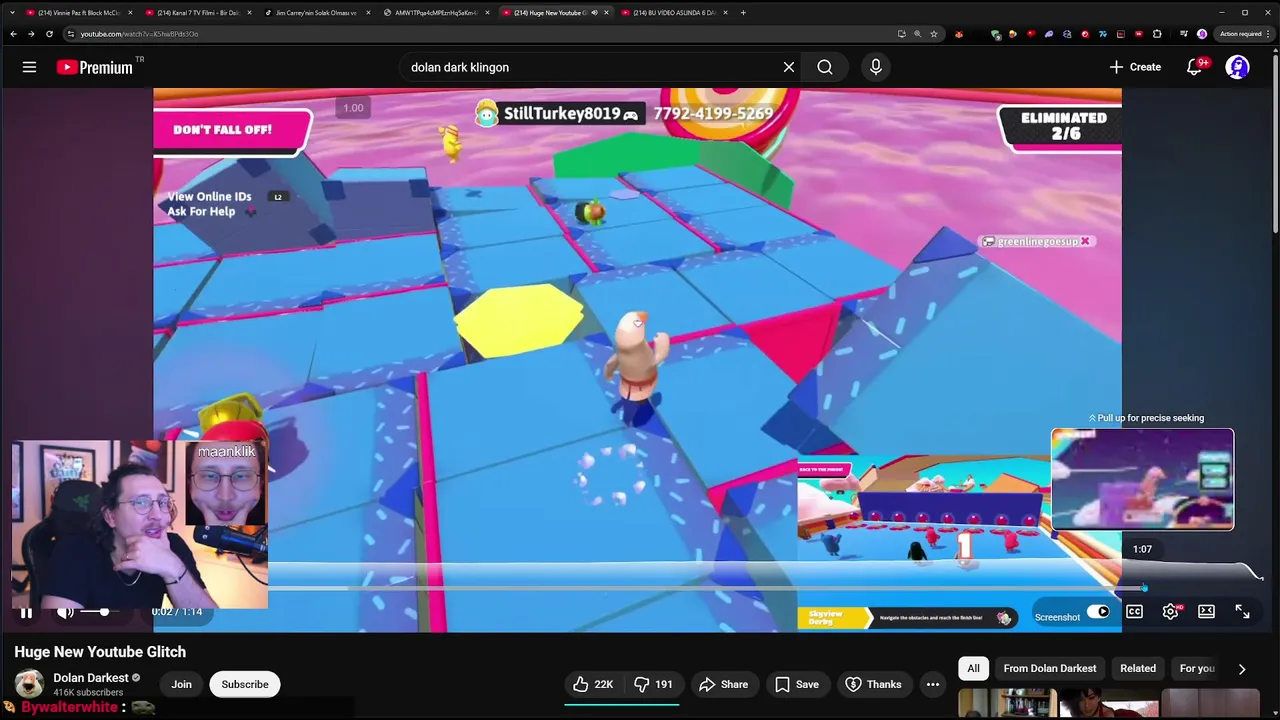1280x720 pixels.
Task: Click the seek preview thumbnail at 1:07
Action: 1142,479
